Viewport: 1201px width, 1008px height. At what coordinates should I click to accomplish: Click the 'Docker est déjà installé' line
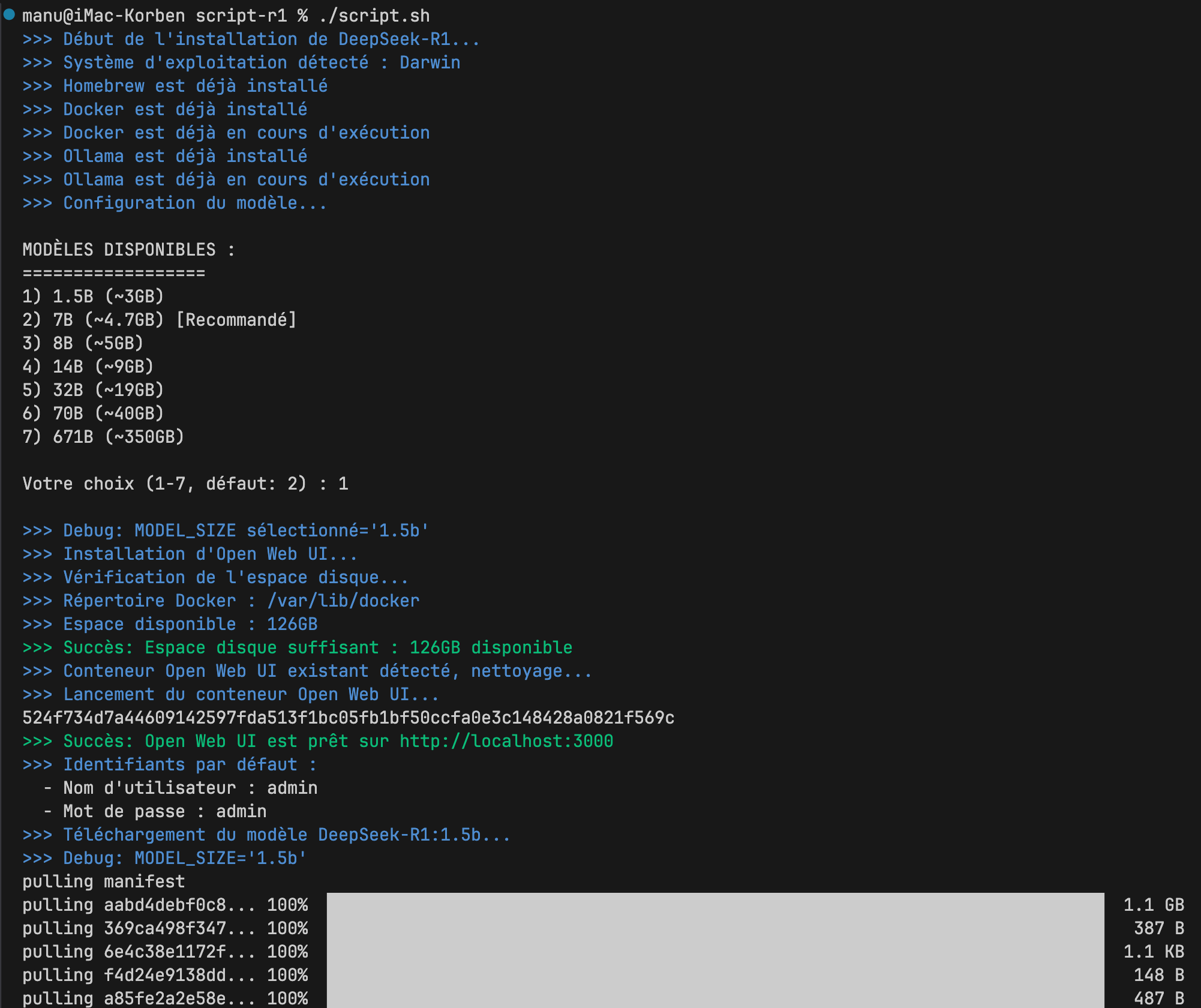click(165, 109)
